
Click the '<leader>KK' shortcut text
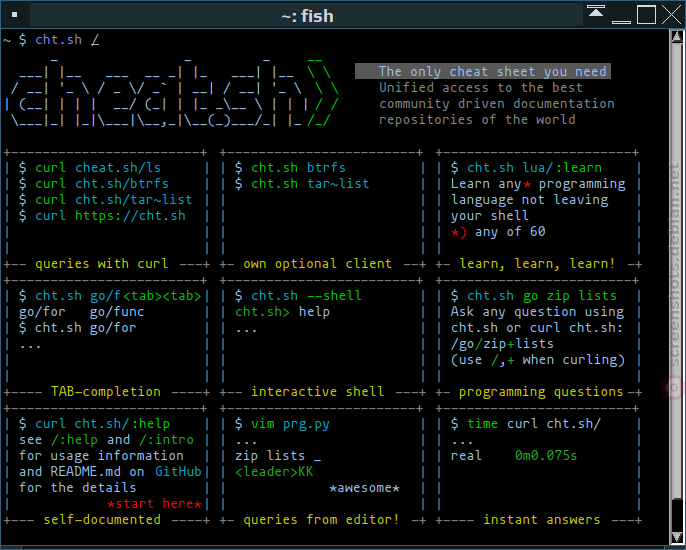click(274, 472)
